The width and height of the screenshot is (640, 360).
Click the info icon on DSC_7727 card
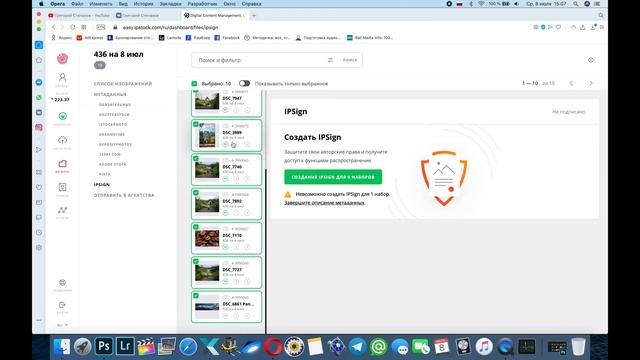click(236, 281)
